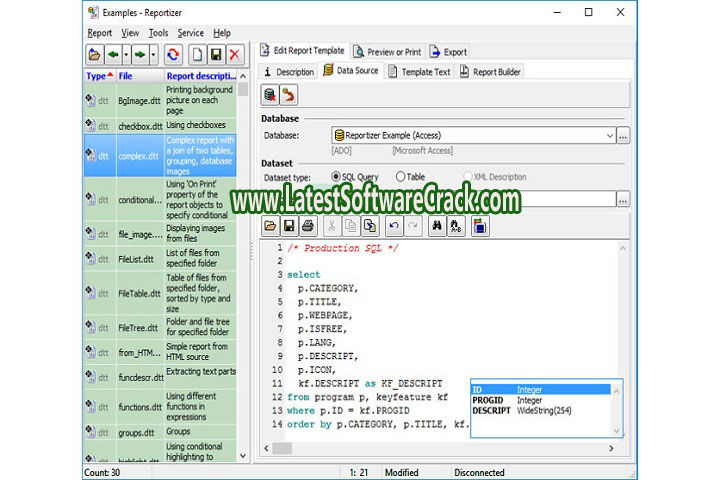Click the SQL editor horizontal scrollbar thumb

282,448
